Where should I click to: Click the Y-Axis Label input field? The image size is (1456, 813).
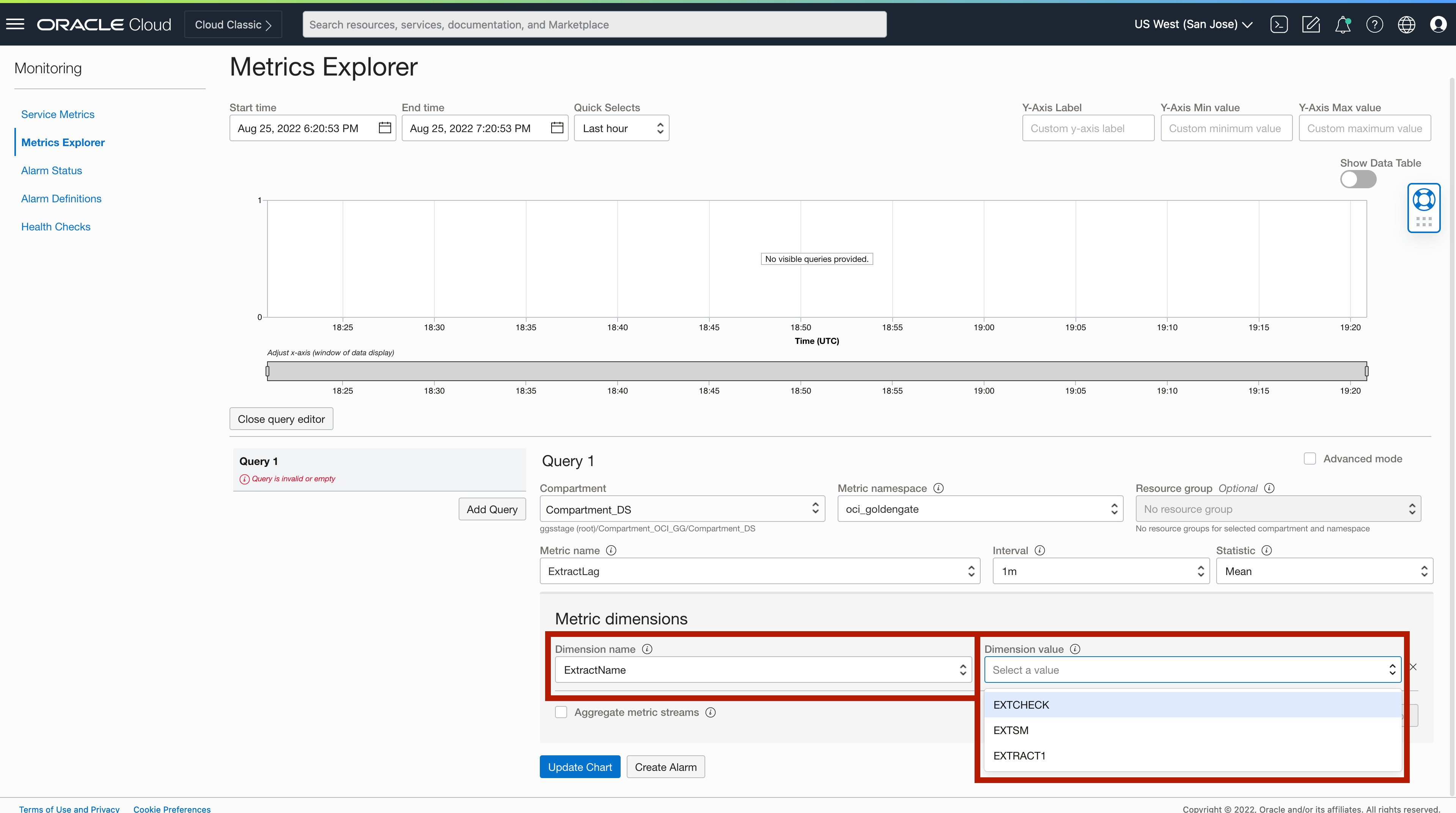click(x=1088, y=128)
